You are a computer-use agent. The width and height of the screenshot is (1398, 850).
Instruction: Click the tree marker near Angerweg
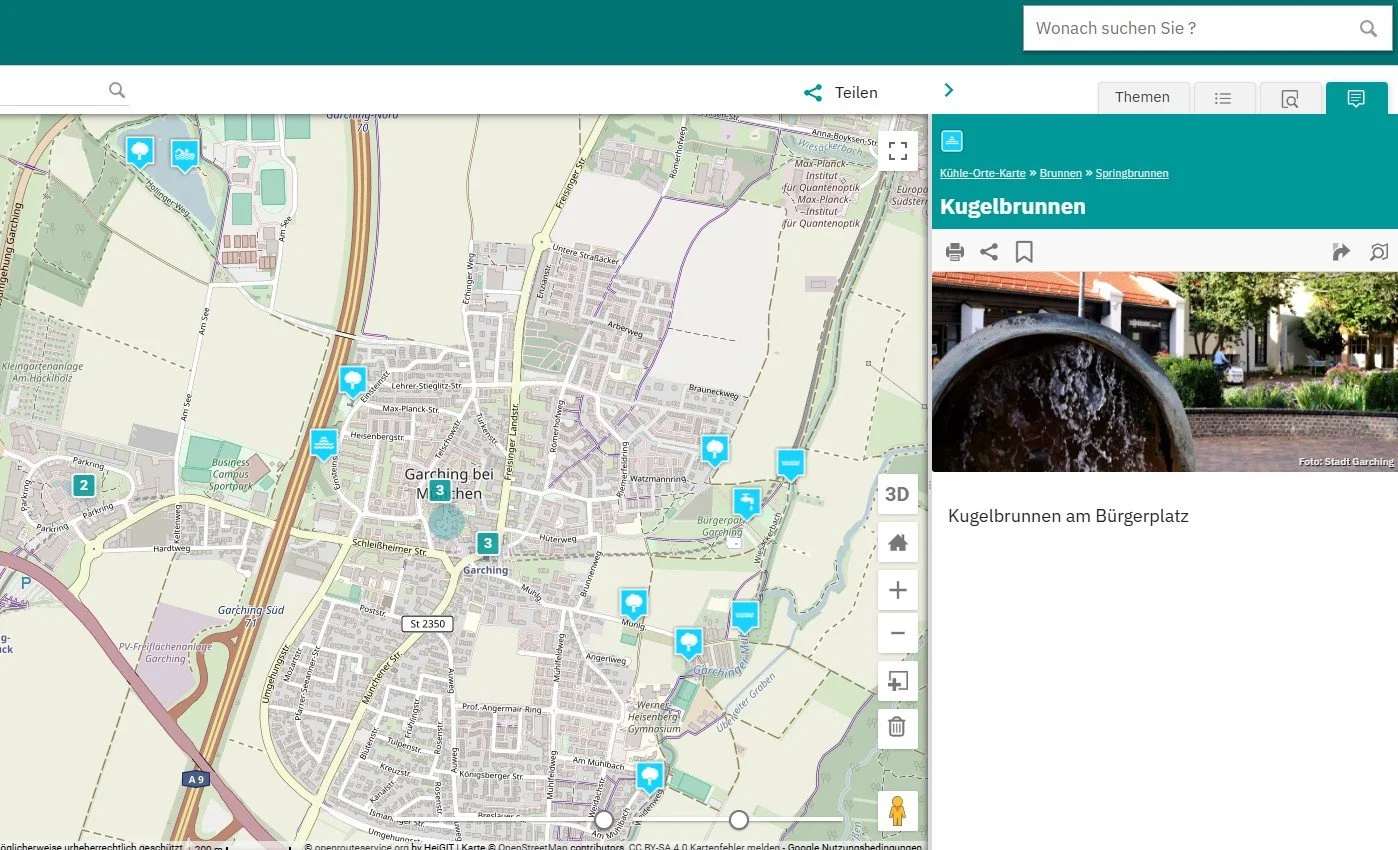pyautogui.click(x=688, y=642)
